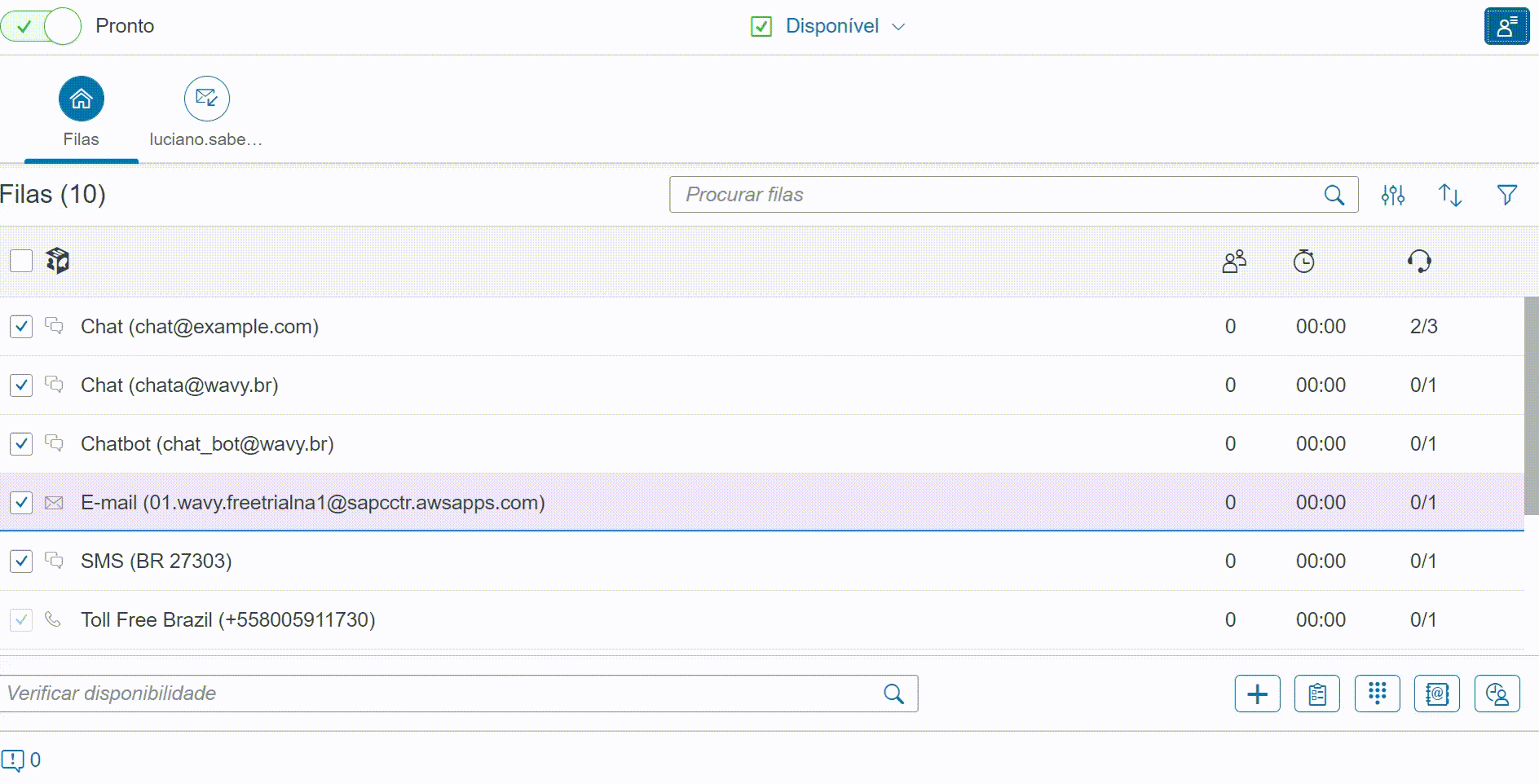Click the Verificar disponibilidade search field
The width and height of the screenshot is (1539, 784).
459,694
